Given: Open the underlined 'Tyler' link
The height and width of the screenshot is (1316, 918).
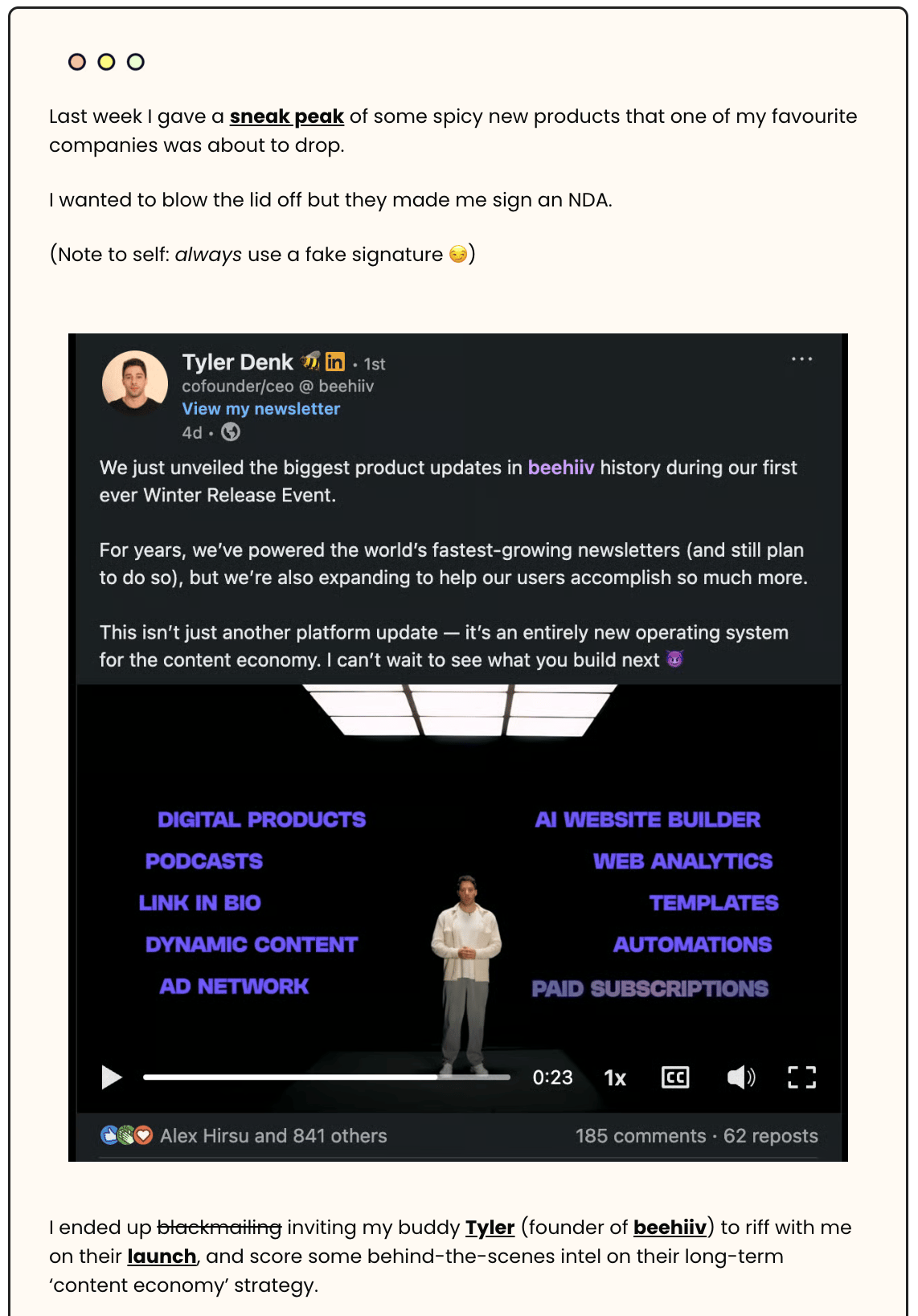Looking at the screenshot, I should [x=490, y=1228].
